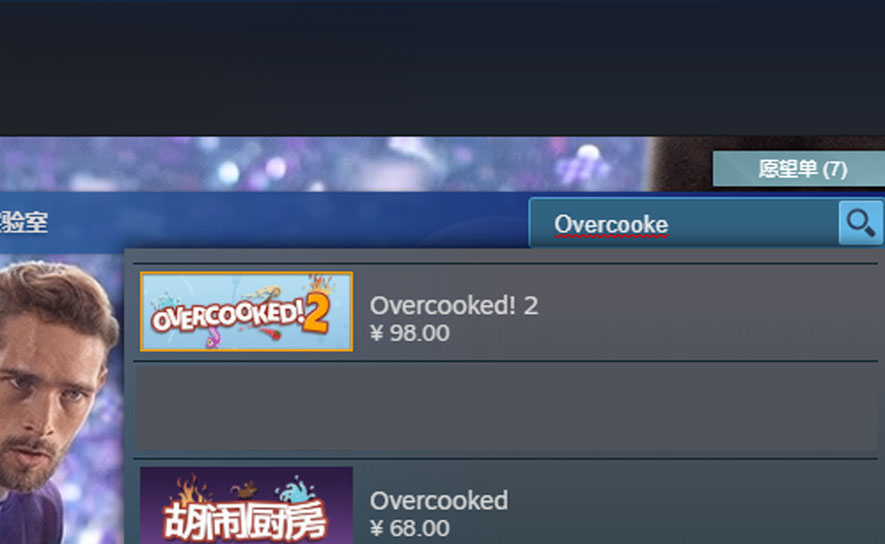Open the 胡闹厨房 game thumbnail
The width and height of the screenshot is (885, 544).
click(247, 505)
